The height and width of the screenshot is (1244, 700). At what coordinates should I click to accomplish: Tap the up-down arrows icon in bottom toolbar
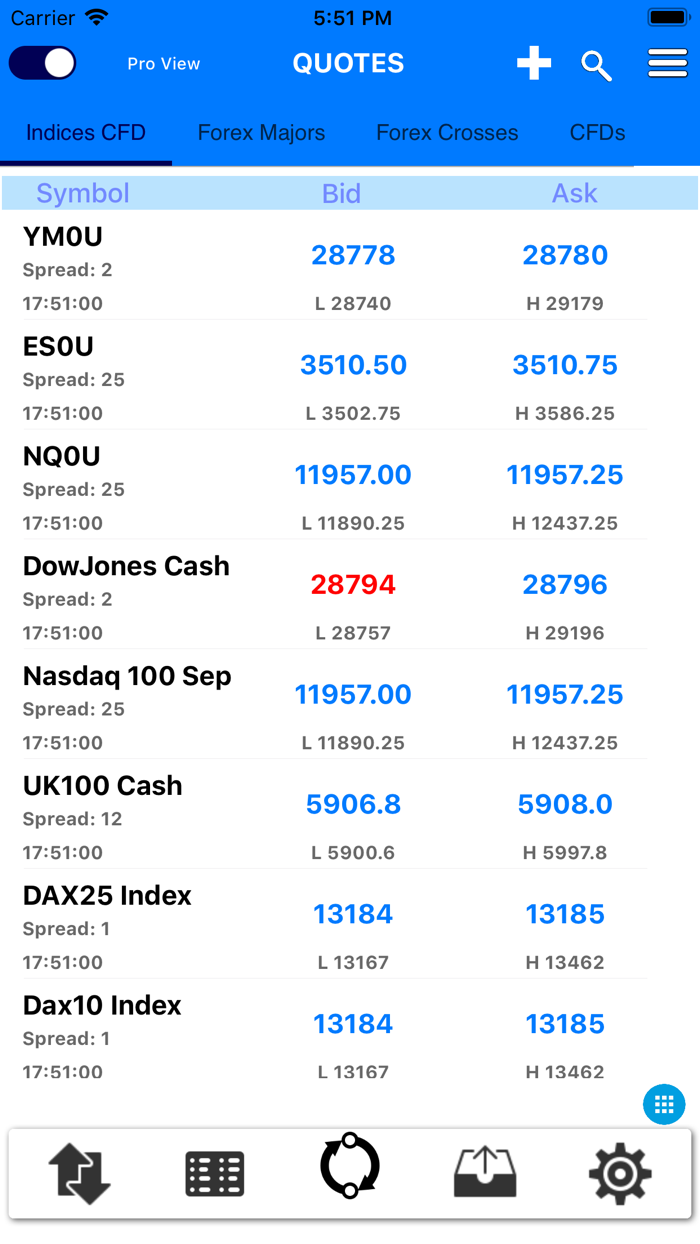[x=79, y=1173]
